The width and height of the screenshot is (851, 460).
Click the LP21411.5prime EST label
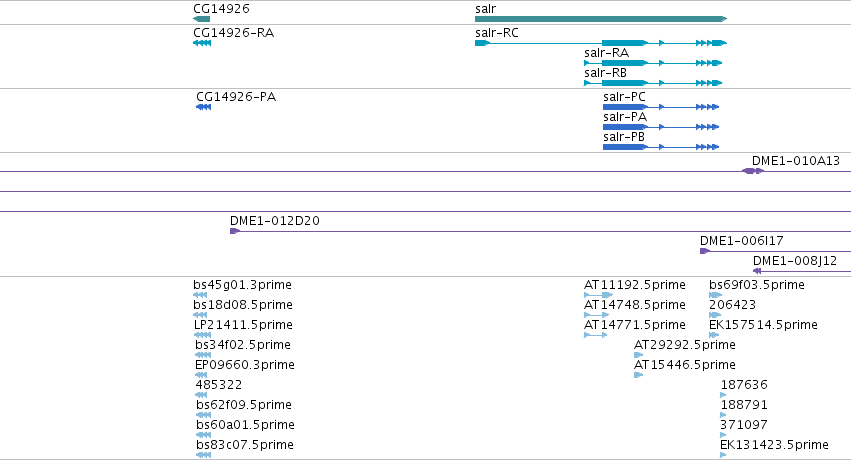(243, 325)
